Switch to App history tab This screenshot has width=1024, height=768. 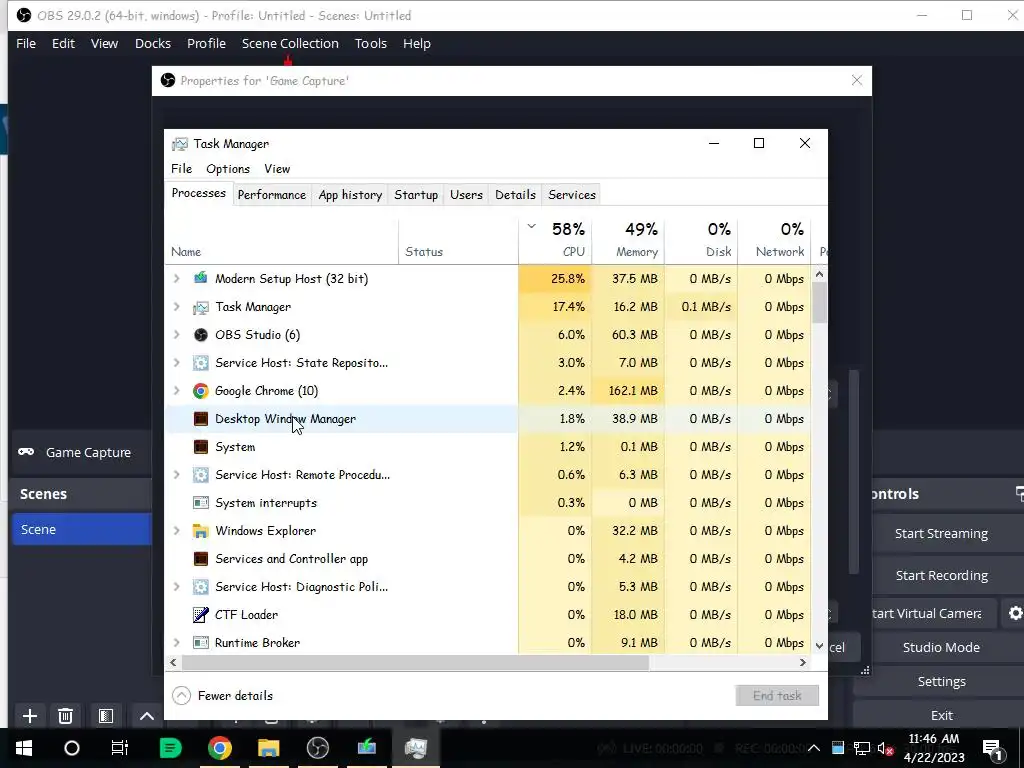[350, 195]
